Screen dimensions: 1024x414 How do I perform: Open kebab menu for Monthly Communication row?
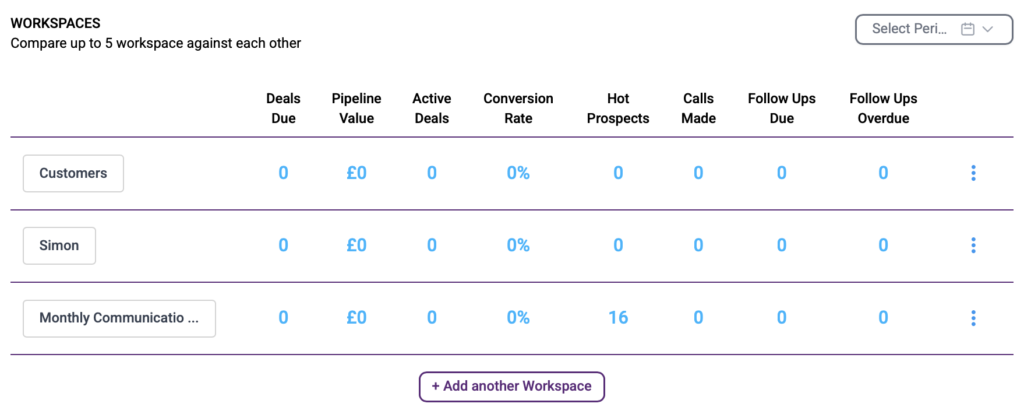click(x=973, y=318)
